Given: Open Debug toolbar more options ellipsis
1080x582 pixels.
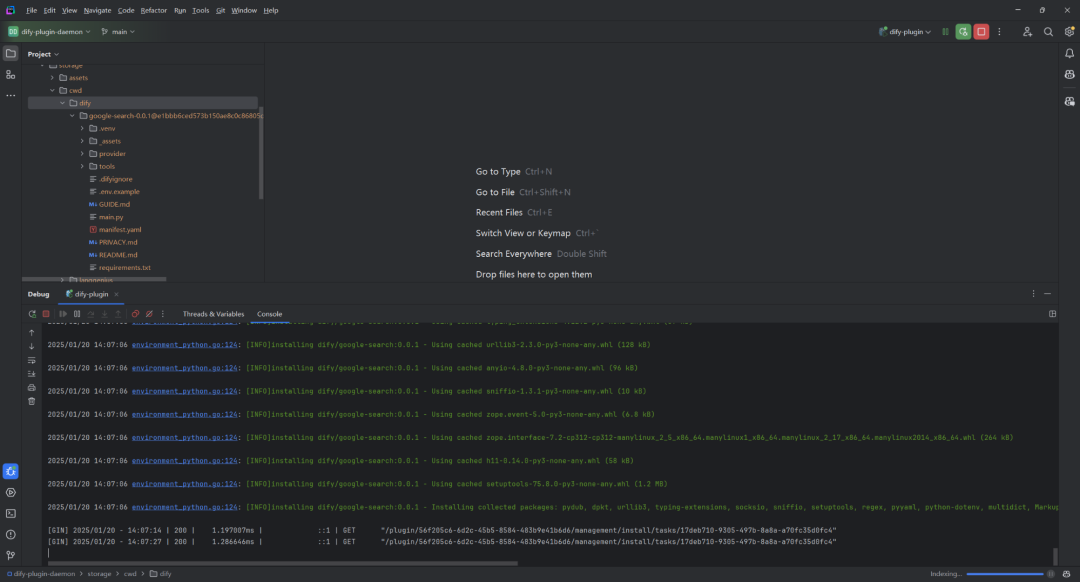Looking at the screenshot, I should [163, 314].
